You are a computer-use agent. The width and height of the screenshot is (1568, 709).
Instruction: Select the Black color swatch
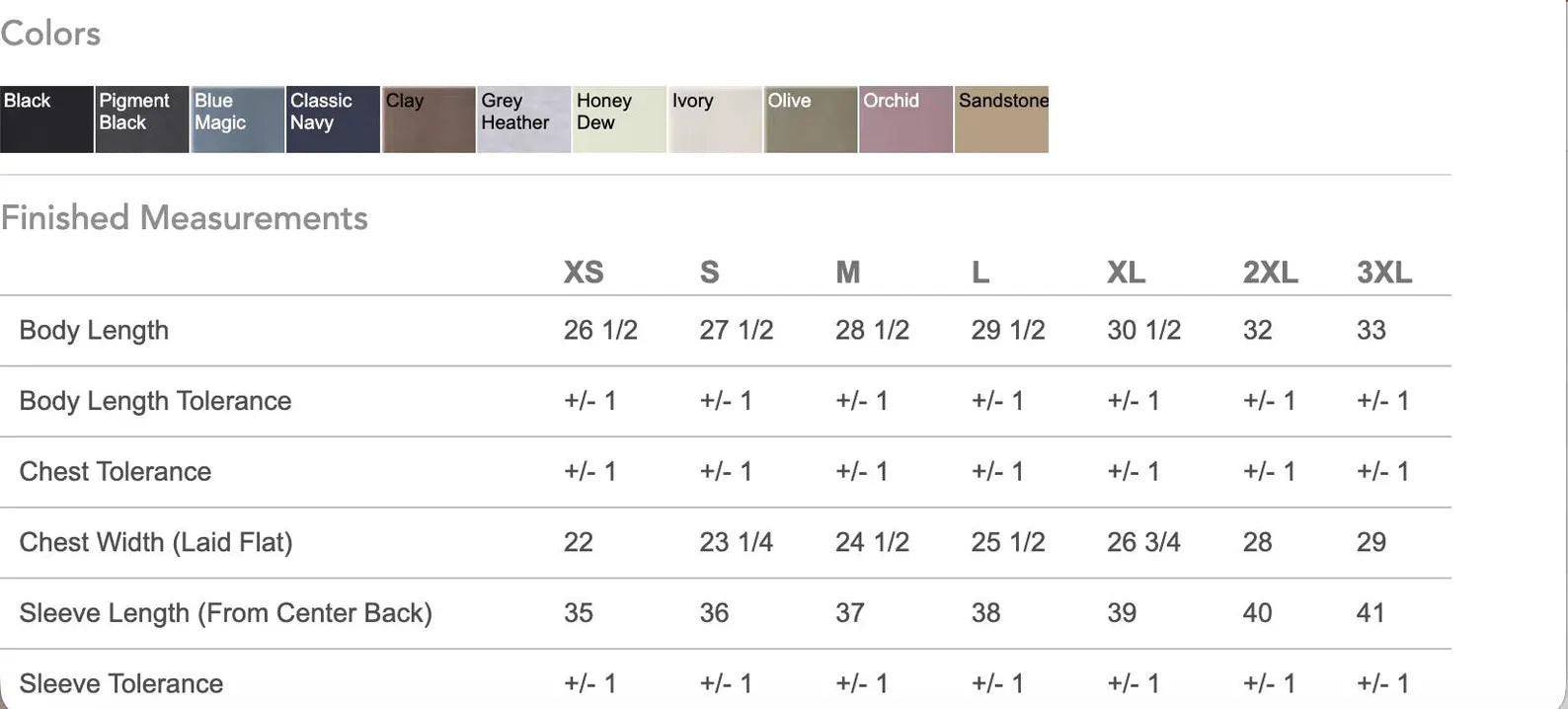(46, 119)
